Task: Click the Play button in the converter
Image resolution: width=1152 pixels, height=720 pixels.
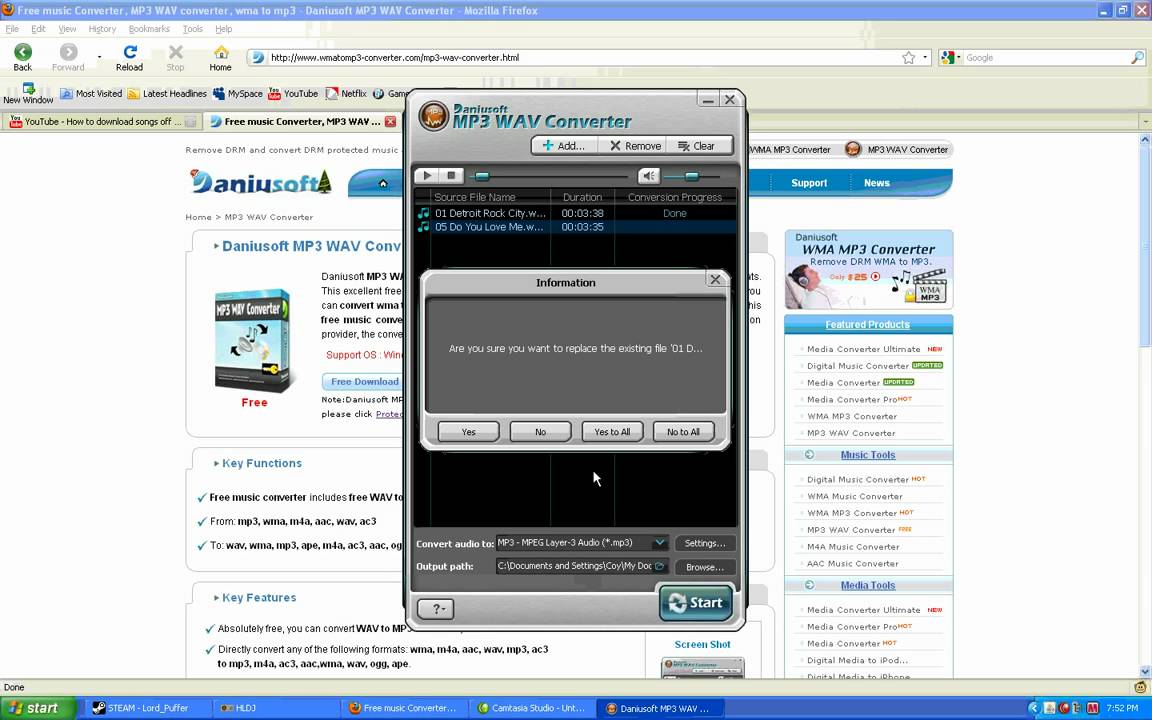Action: click(427, 176)
